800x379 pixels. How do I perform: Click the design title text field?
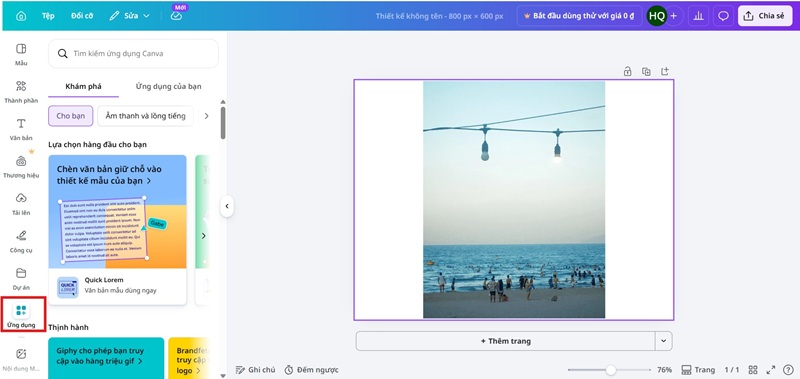439,16
